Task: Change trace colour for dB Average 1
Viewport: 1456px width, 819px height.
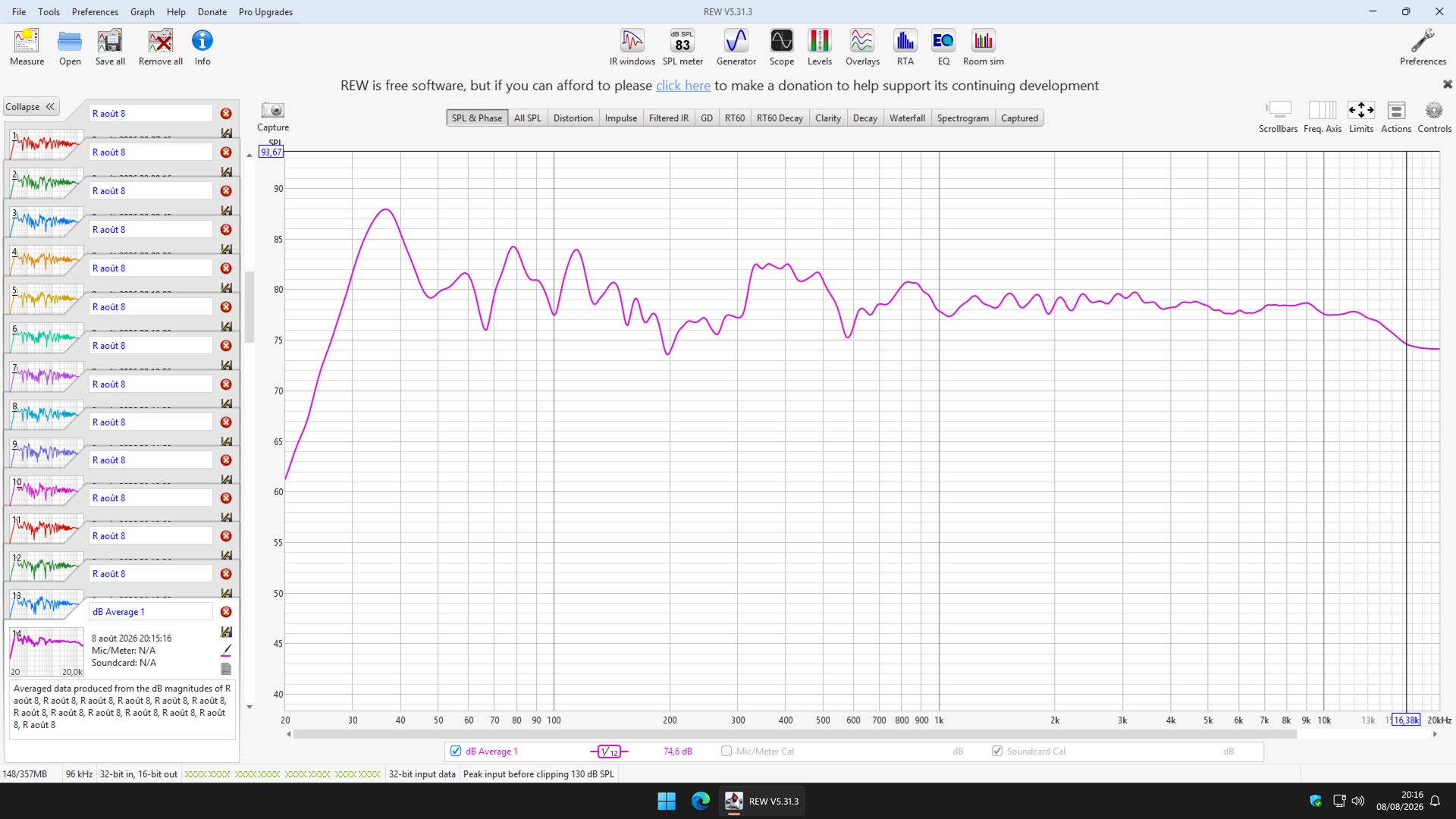Action: pyautogui.click(x=226, y=650)
